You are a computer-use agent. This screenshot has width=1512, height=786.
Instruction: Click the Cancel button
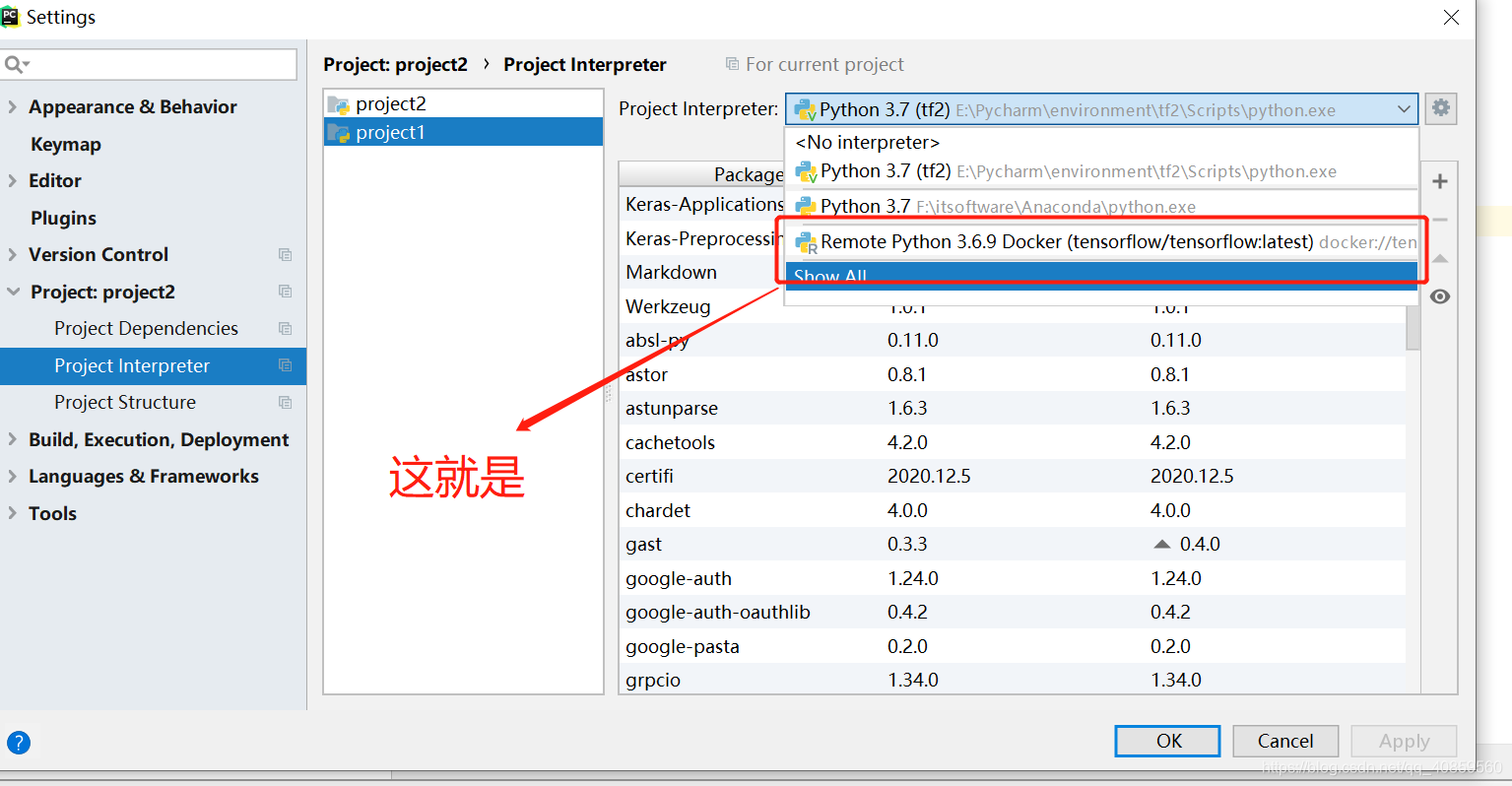pos(1285,741)
